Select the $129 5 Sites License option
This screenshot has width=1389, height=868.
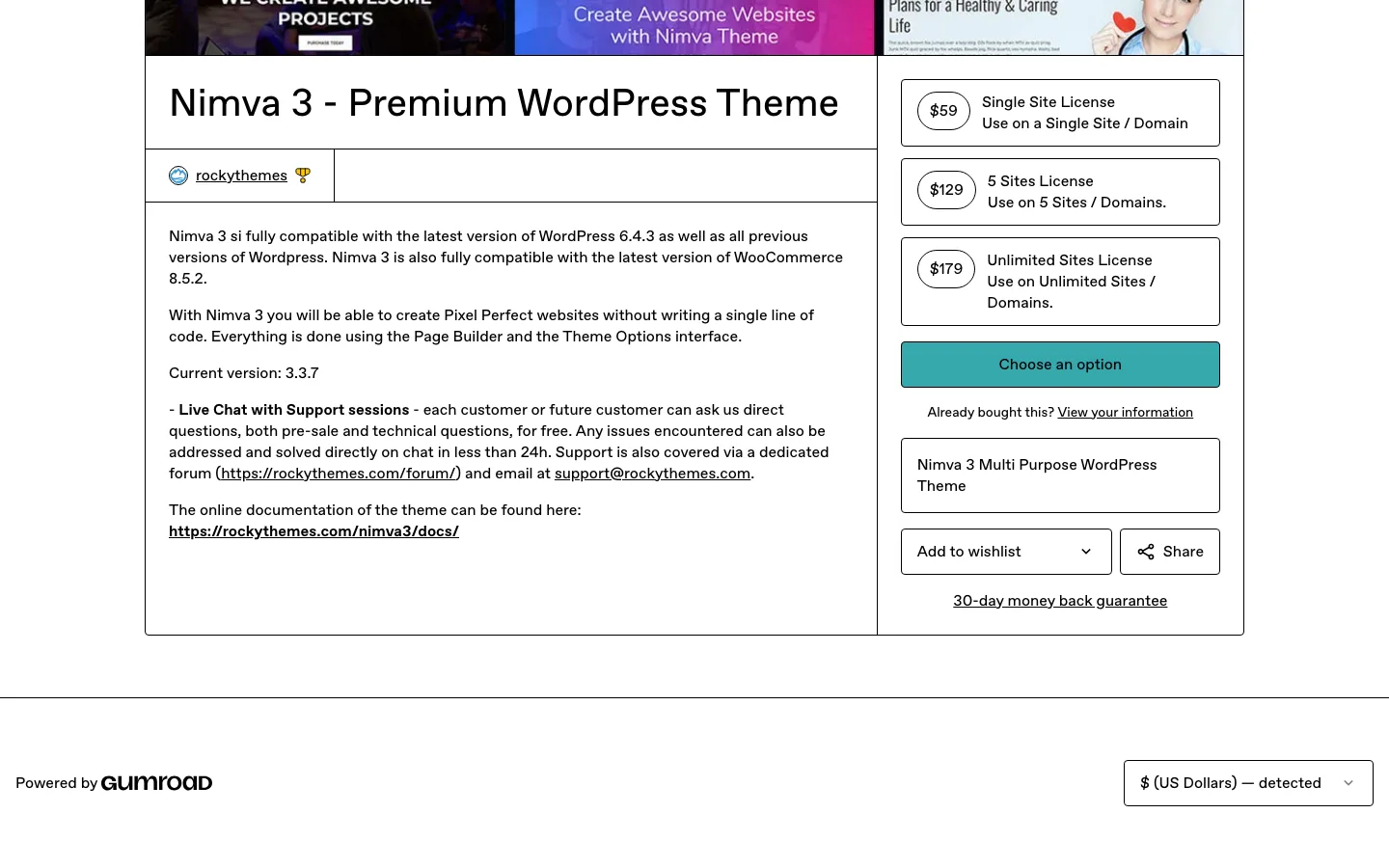(1060, 192)
